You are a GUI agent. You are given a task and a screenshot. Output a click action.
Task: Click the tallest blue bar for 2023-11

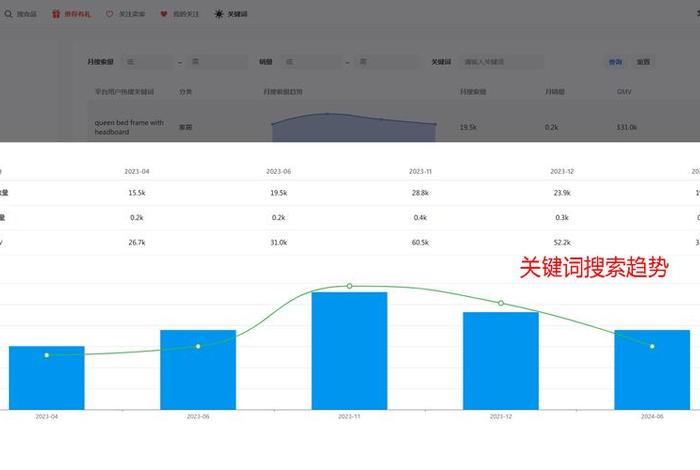[350, 351]
